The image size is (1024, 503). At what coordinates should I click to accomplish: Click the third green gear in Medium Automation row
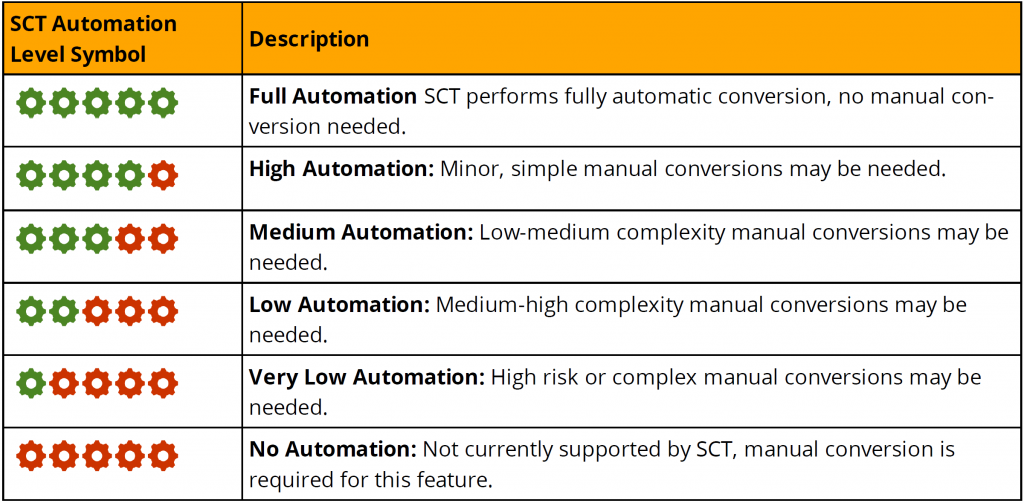pos(97,239)
